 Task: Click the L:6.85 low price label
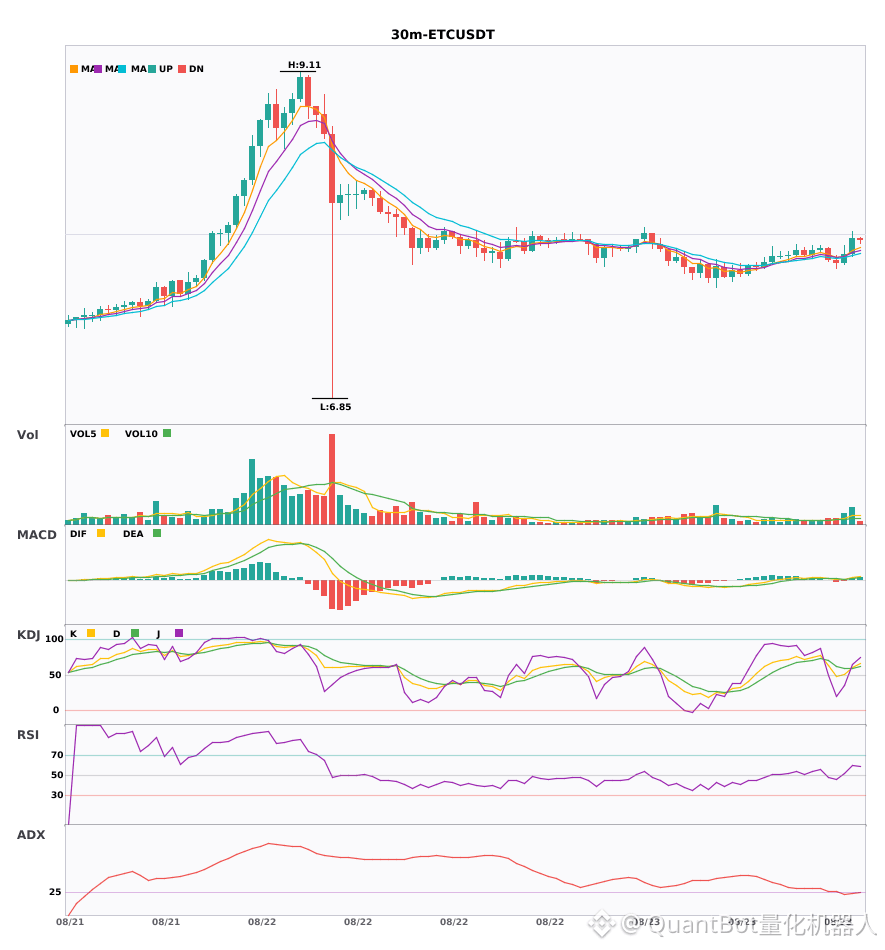coord(336,407)
